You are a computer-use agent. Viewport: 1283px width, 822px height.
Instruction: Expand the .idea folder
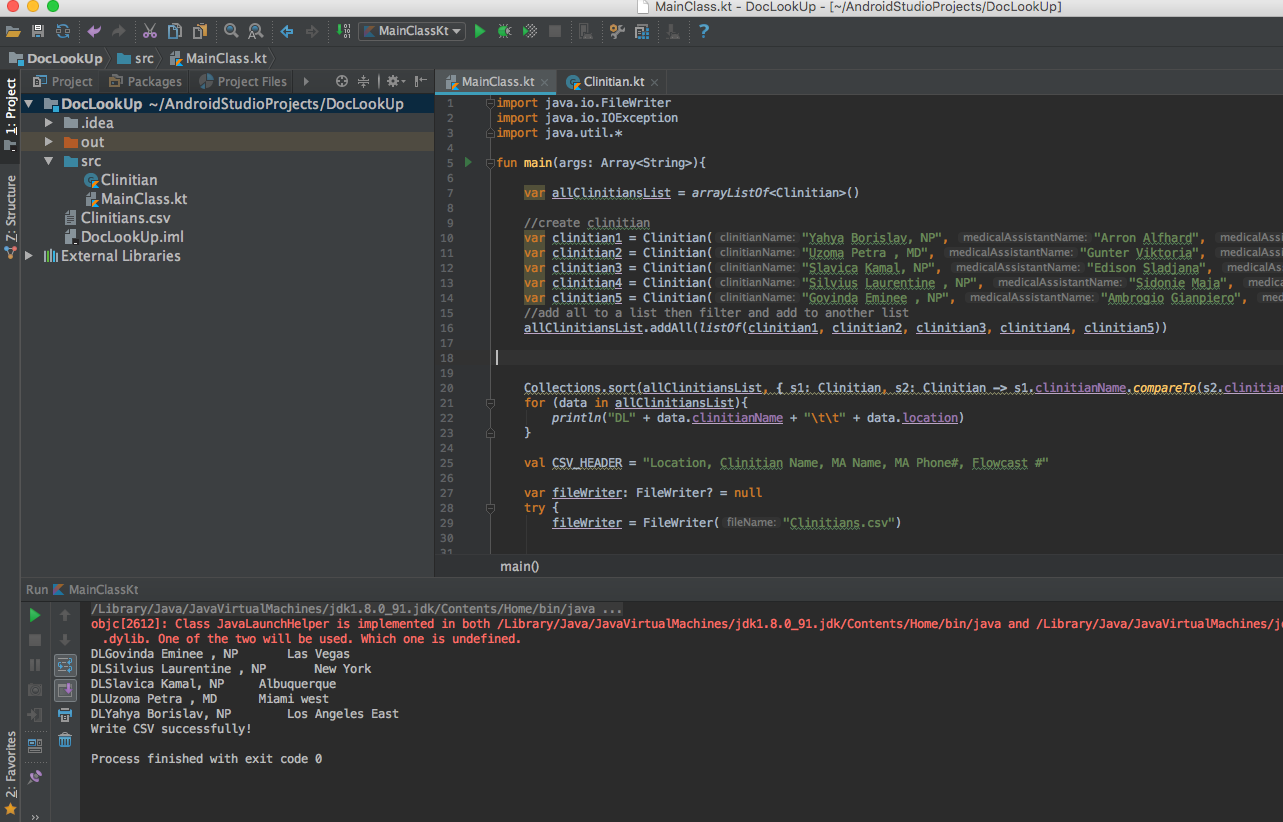pos(48,123)
